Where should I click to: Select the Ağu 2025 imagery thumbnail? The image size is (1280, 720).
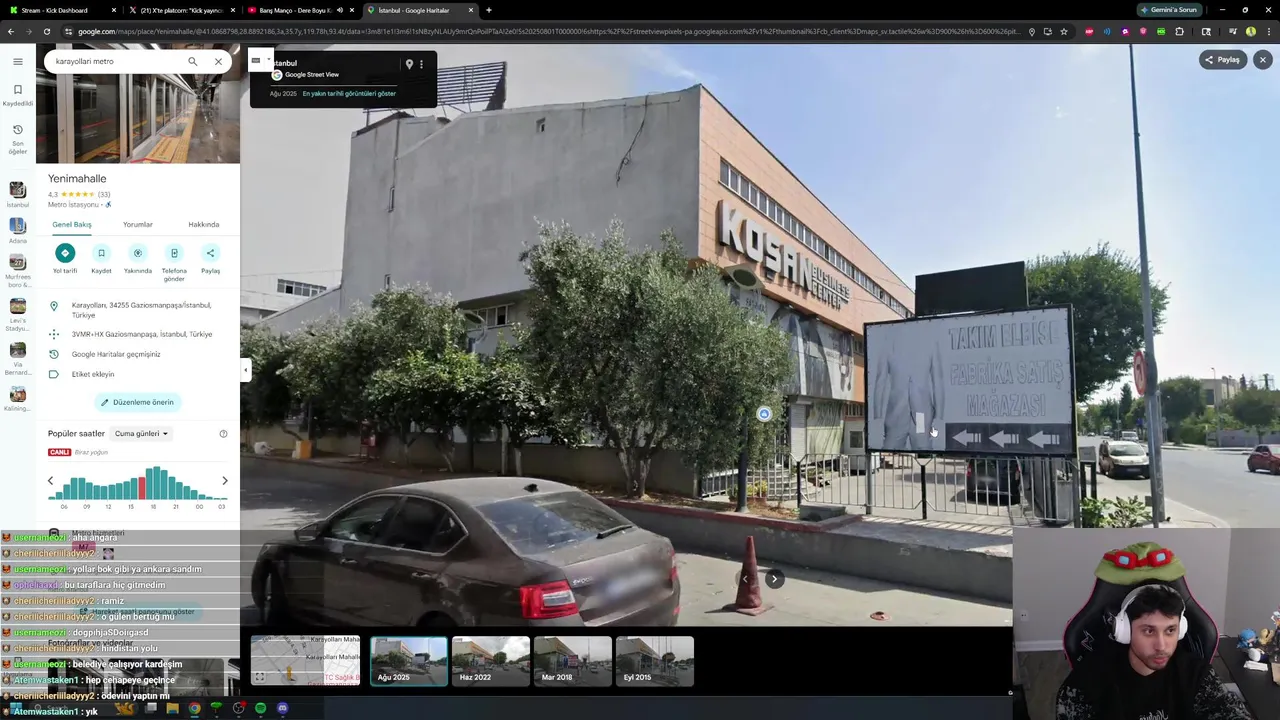[x=409, y=661]
